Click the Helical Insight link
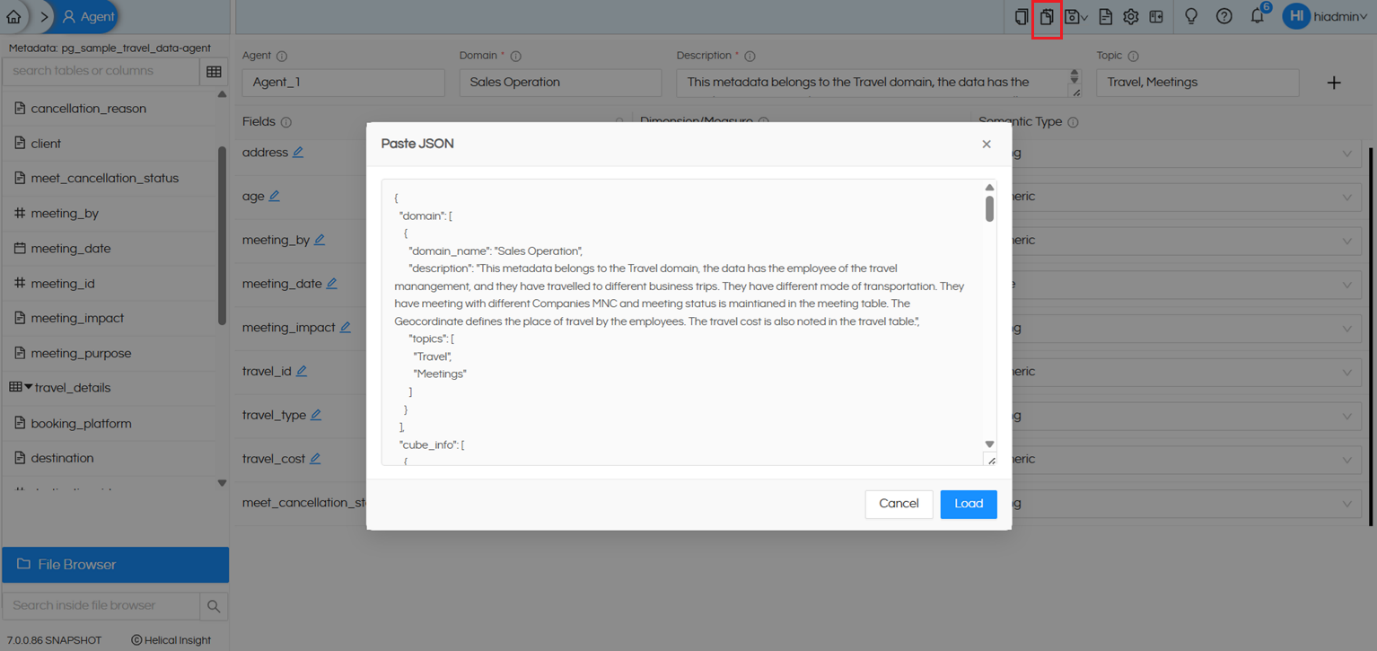The height and width of the screenshot is (651, 1377). pos(171,640)
